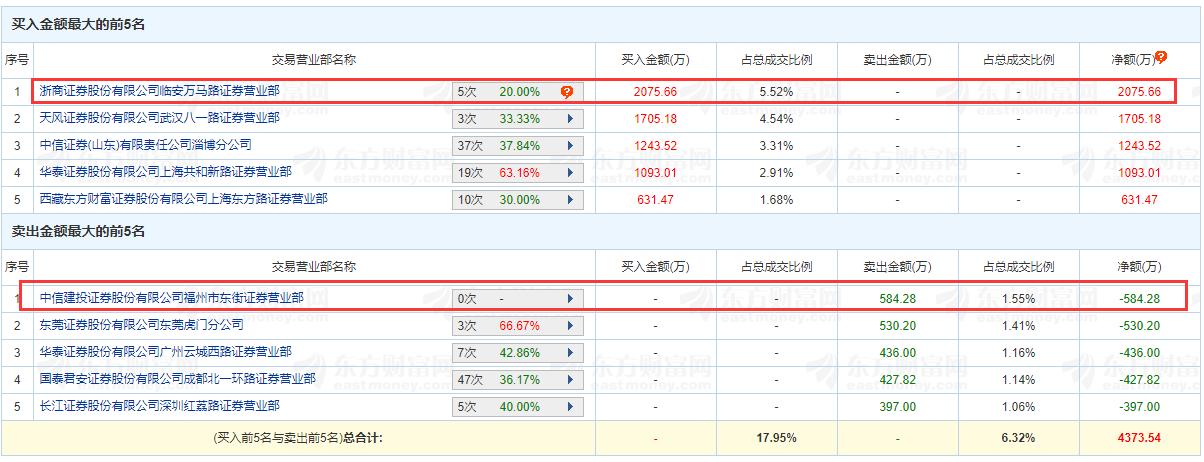Click the total sell proportion 6.32%
Viewport: 1204px width, 462px height.
coord(1018,438)
